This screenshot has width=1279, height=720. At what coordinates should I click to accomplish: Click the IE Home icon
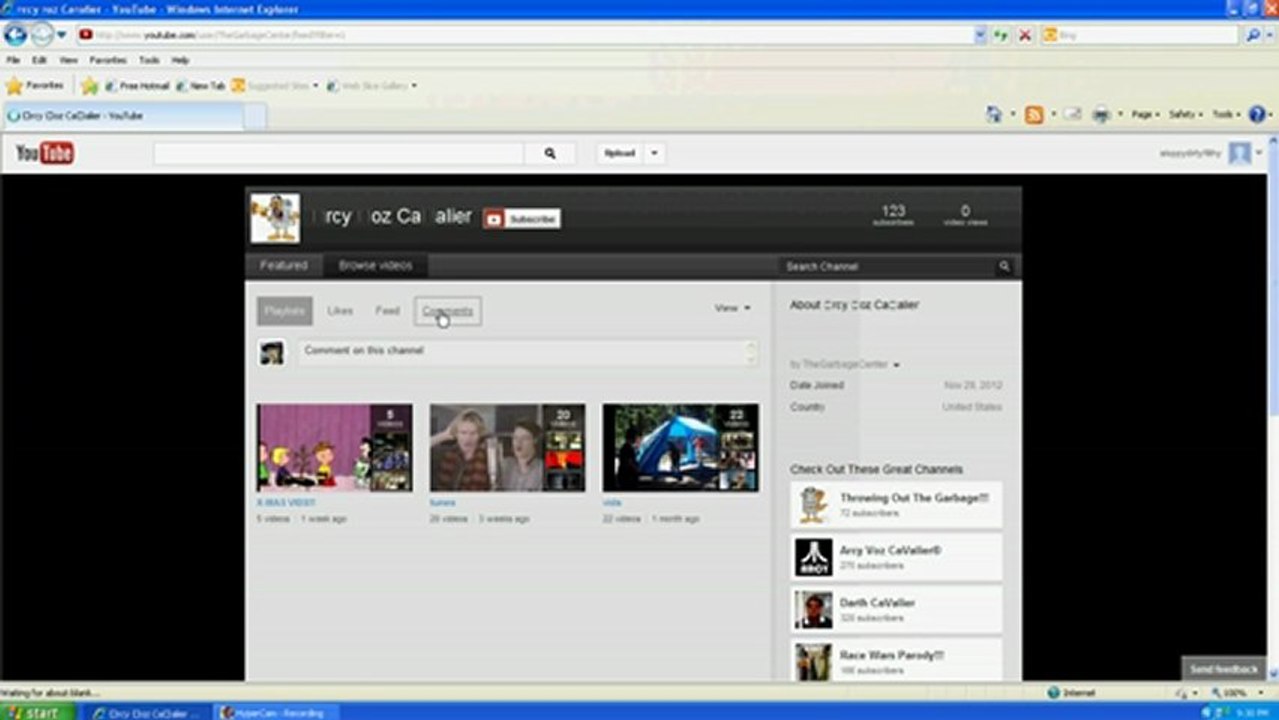(994, 115)
